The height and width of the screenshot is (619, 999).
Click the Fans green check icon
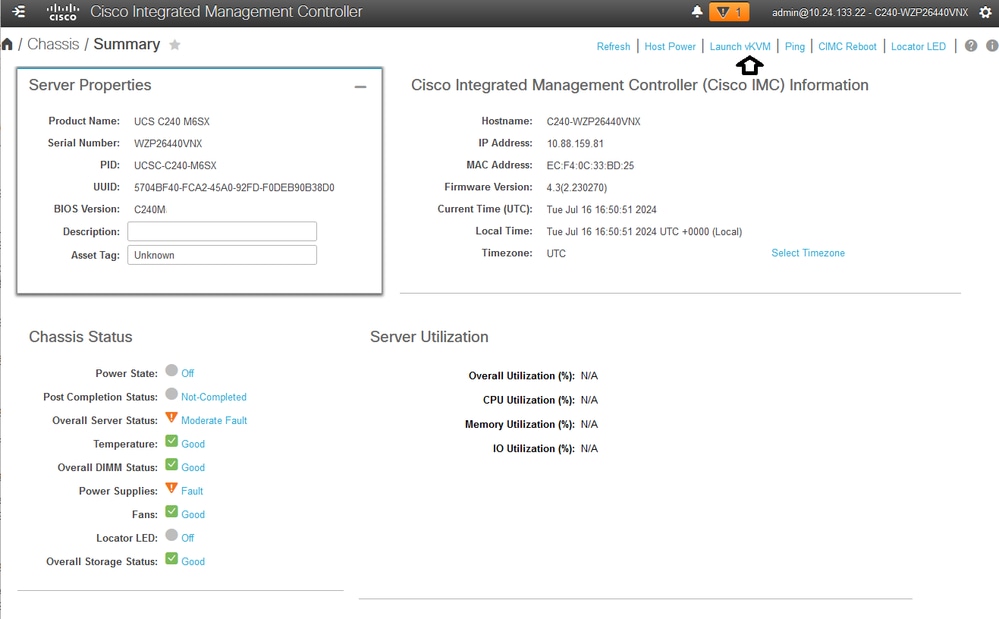coord(171,511)
